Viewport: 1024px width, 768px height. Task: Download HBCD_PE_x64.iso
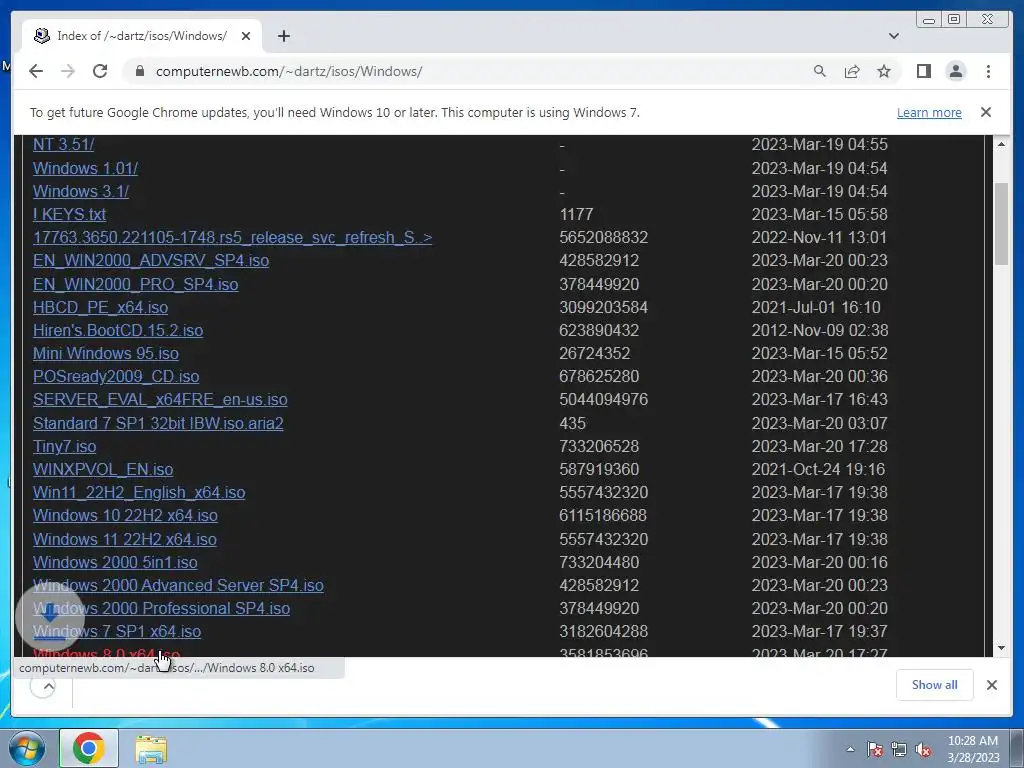coord(101,307)
